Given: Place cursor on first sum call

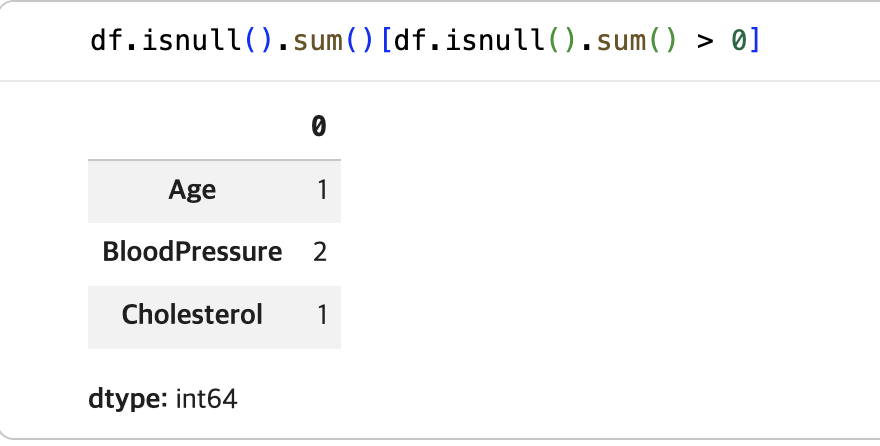Looking at the screenshot, I should [x=318, y=41].
